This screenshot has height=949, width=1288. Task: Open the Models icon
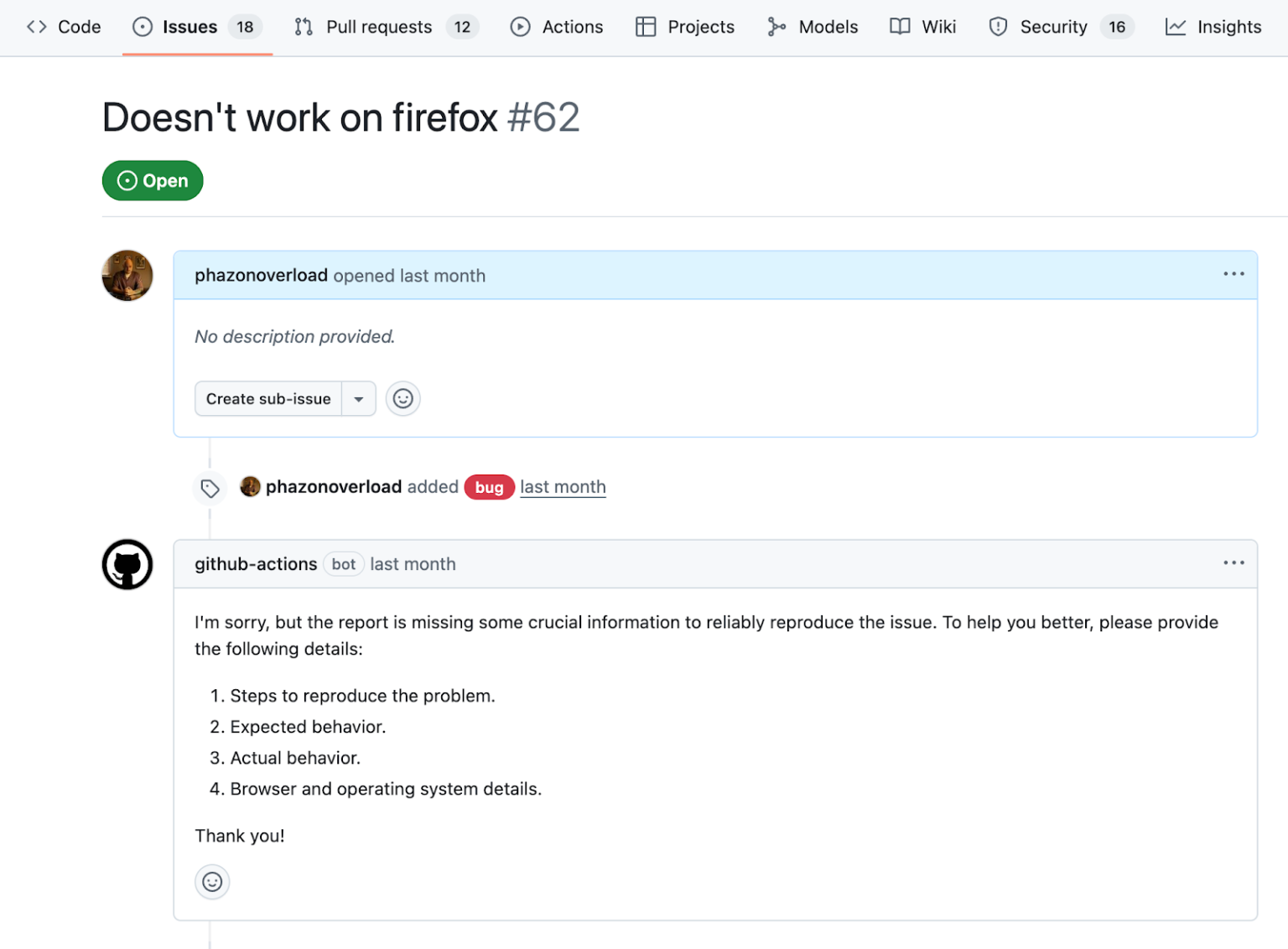click(x=776, y=26)
